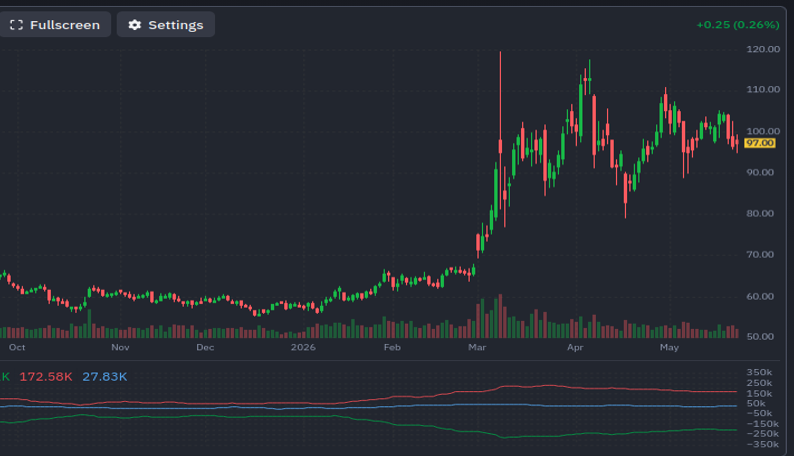This screenshot has width=794, height=456.
Task: Click the 150k indicator axis label
Action: click(x=759, y=394)
